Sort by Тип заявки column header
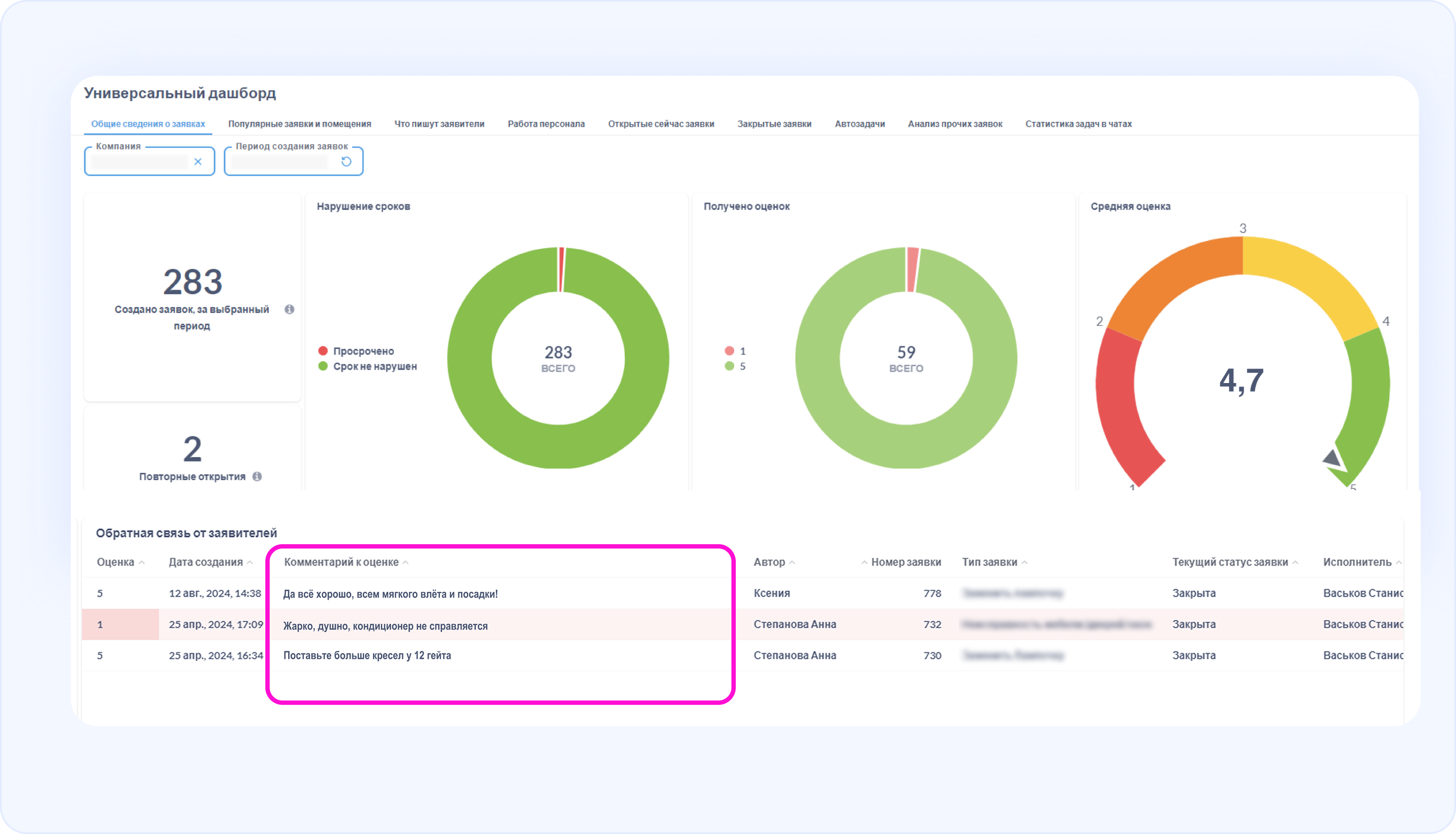1456x834 pixels. tap(989, 562)
